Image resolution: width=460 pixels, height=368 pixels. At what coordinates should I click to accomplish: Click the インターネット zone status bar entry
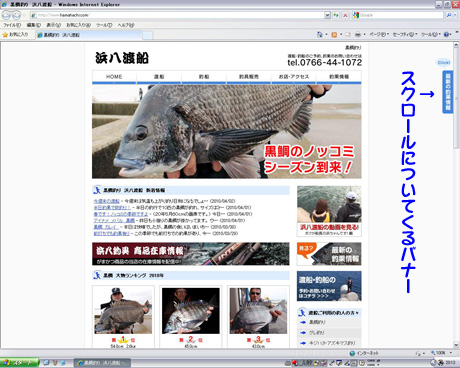[x=364, y=353]
